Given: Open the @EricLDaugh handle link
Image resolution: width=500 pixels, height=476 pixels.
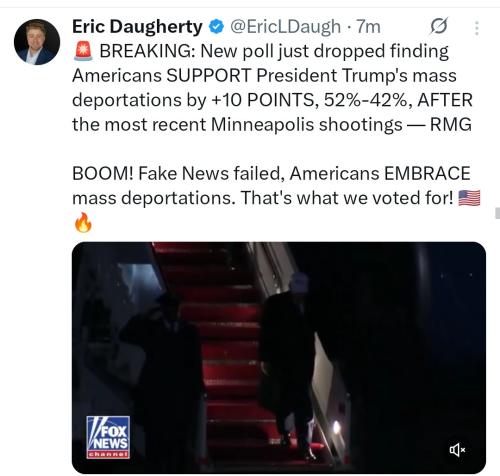Looking at the screenshot, I should click(x=285, y=27).
